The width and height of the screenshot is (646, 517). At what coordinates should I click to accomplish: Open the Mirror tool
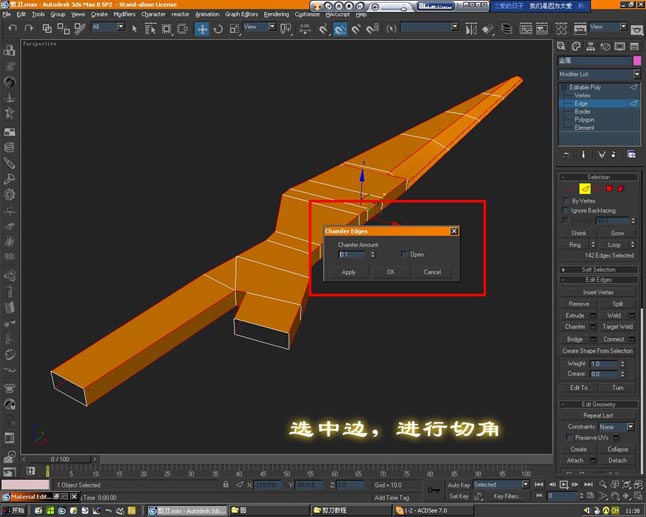click(471, 29)
